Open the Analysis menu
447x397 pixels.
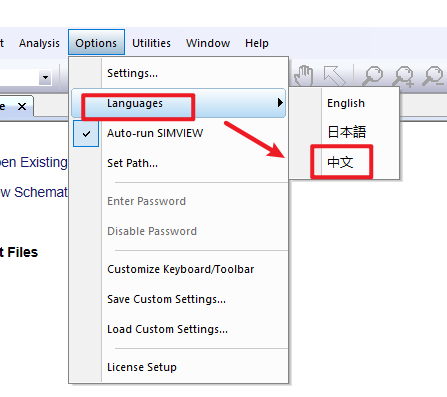pos(39,43)
